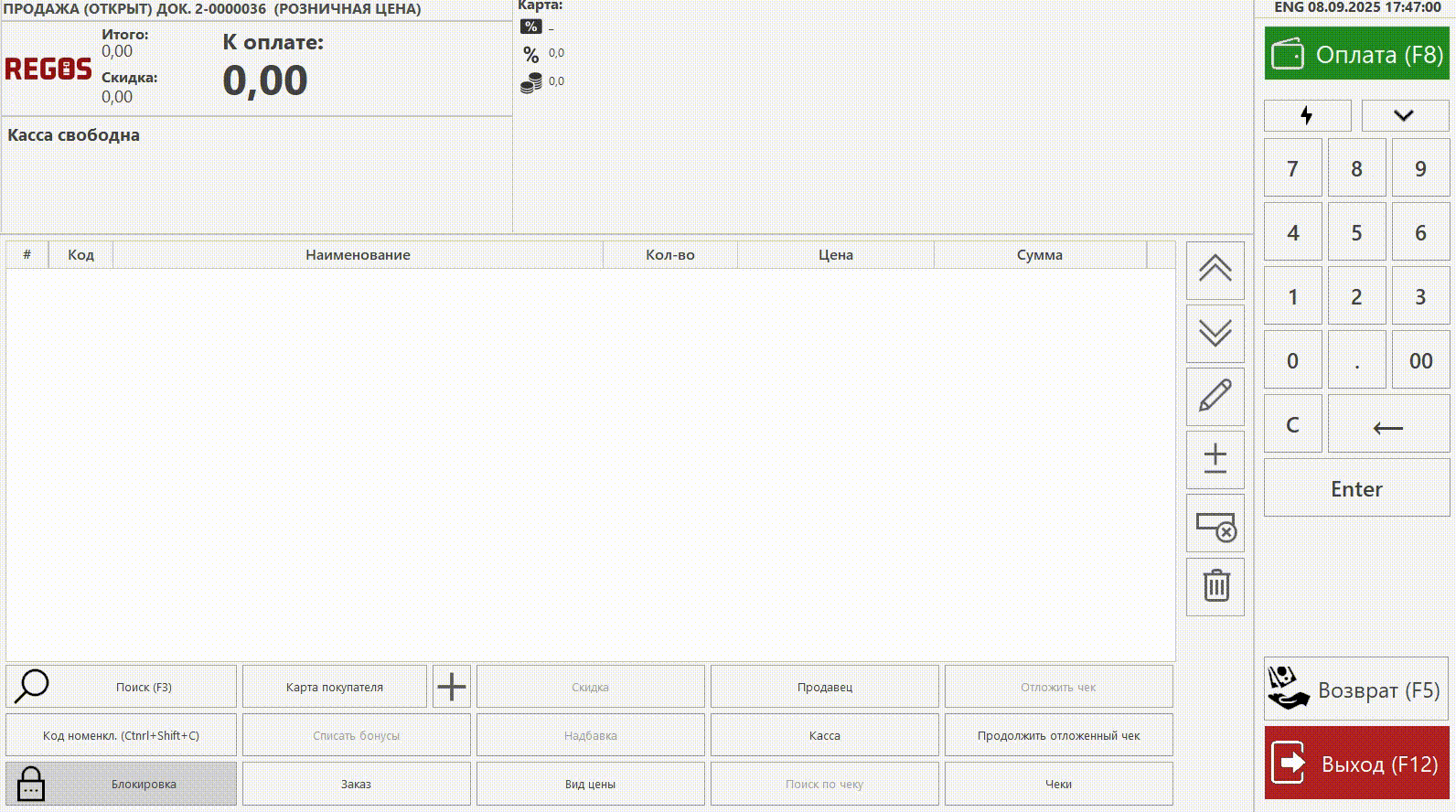The width and height of the screenshot is (1456, 812).
Task: Toggle Блокировка lock screen button
Action: point(121,784)
